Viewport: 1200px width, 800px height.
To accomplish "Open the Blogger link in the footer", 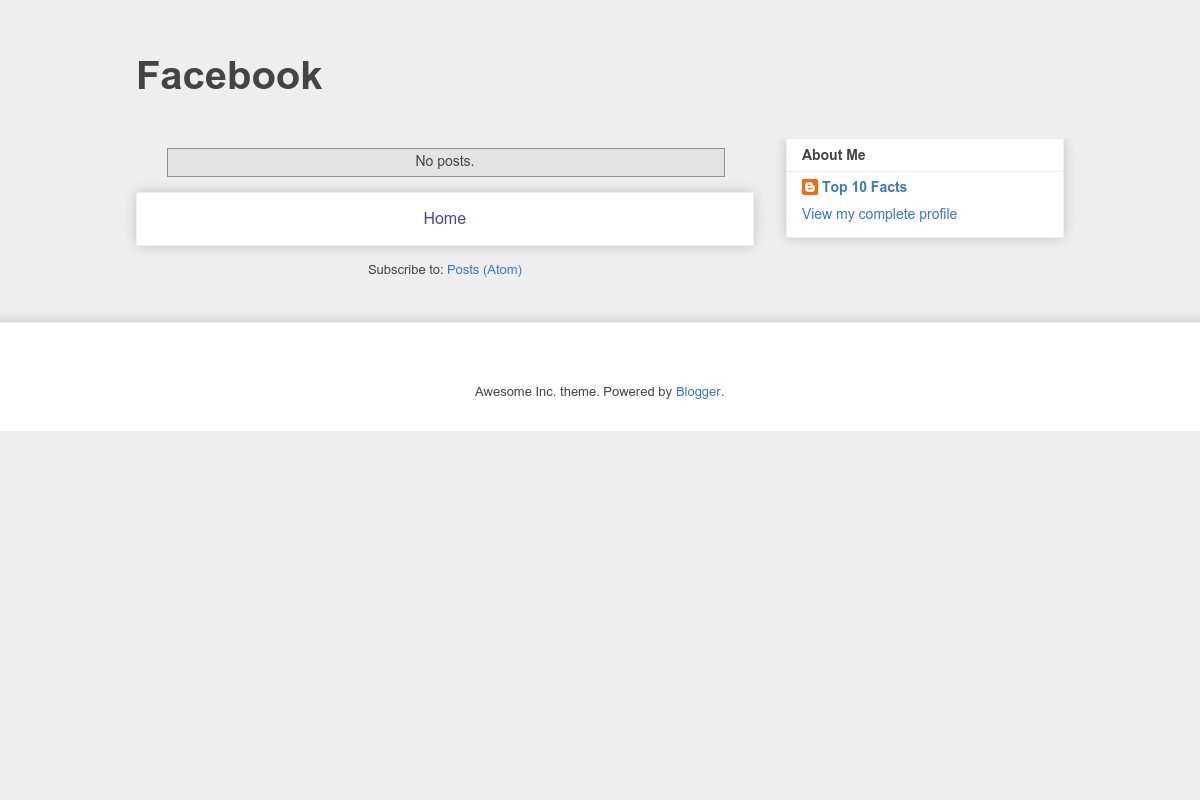I will (x=698, y=392).
